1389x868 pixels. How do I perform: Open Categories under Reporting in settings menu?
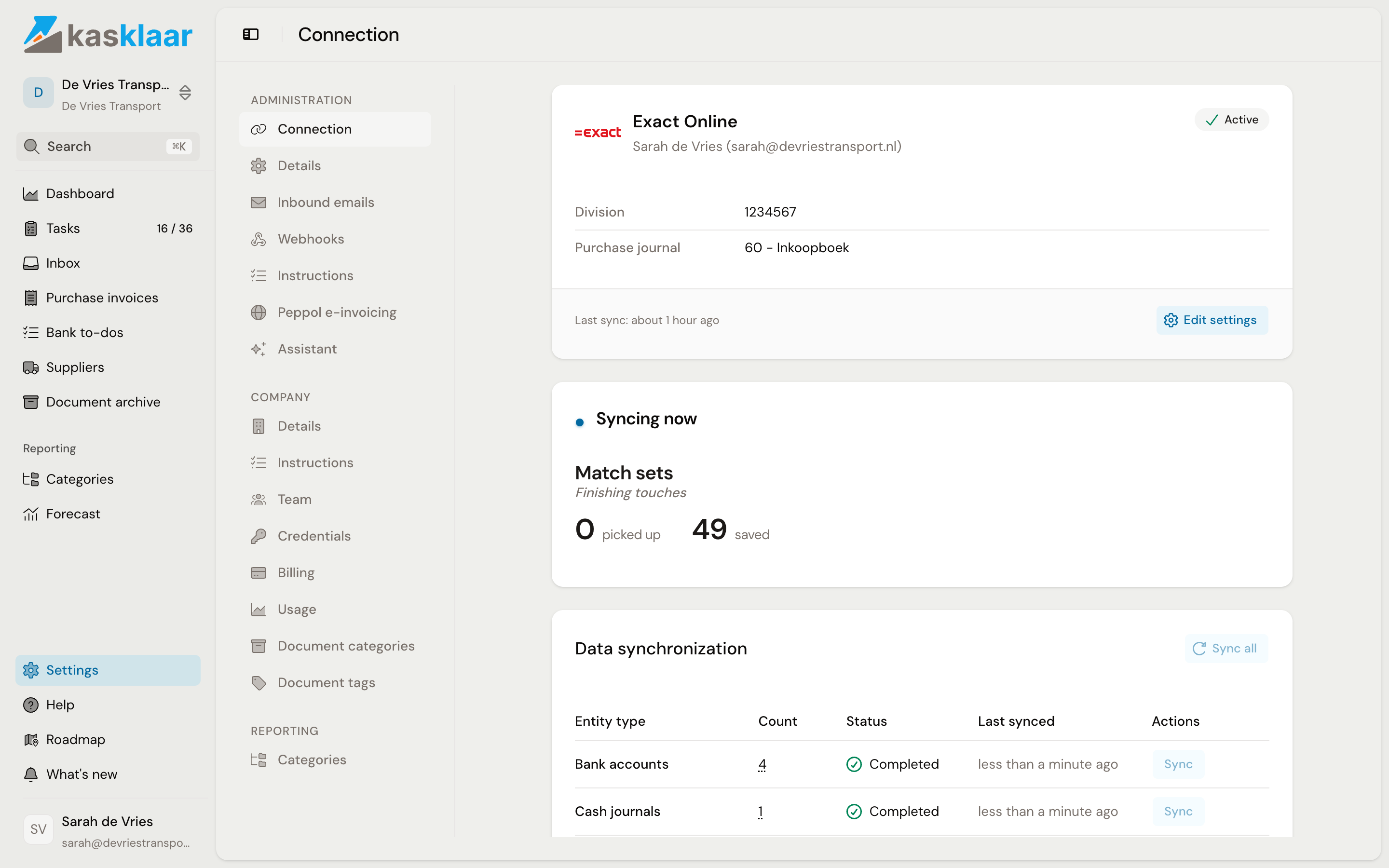335,760
